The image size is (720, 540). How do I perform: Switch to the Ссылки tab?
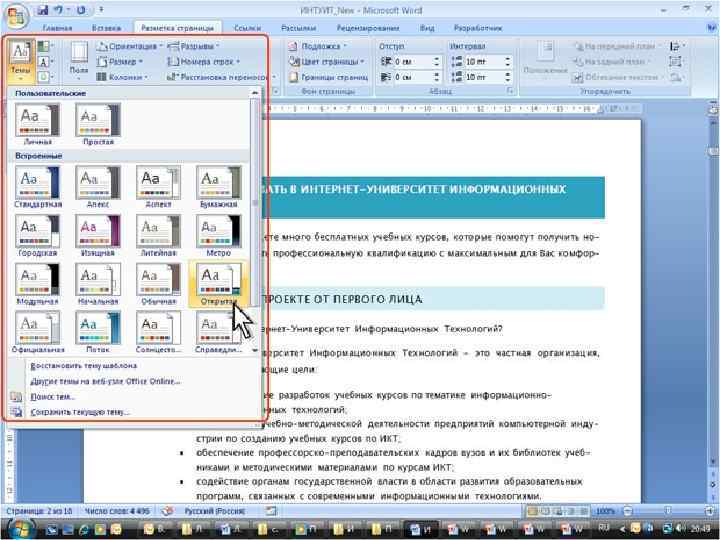pyautogui.click(x=247, y=28)
